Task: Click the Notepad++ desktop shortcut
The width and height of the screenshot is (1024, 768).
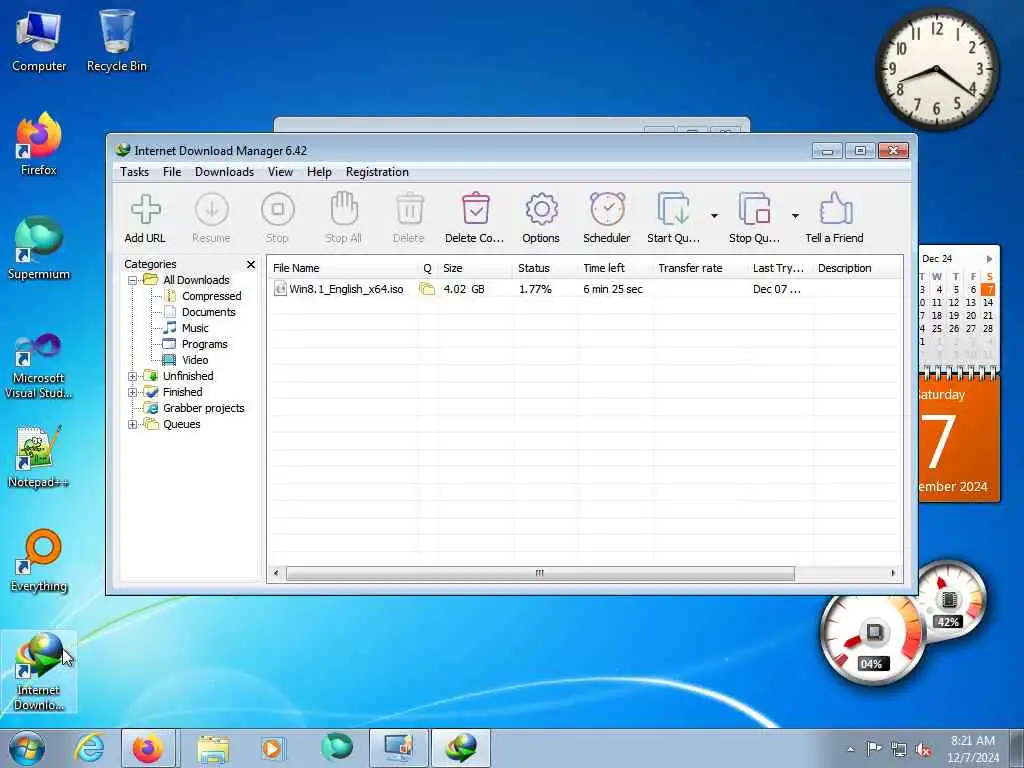Action: coord(39,456)
